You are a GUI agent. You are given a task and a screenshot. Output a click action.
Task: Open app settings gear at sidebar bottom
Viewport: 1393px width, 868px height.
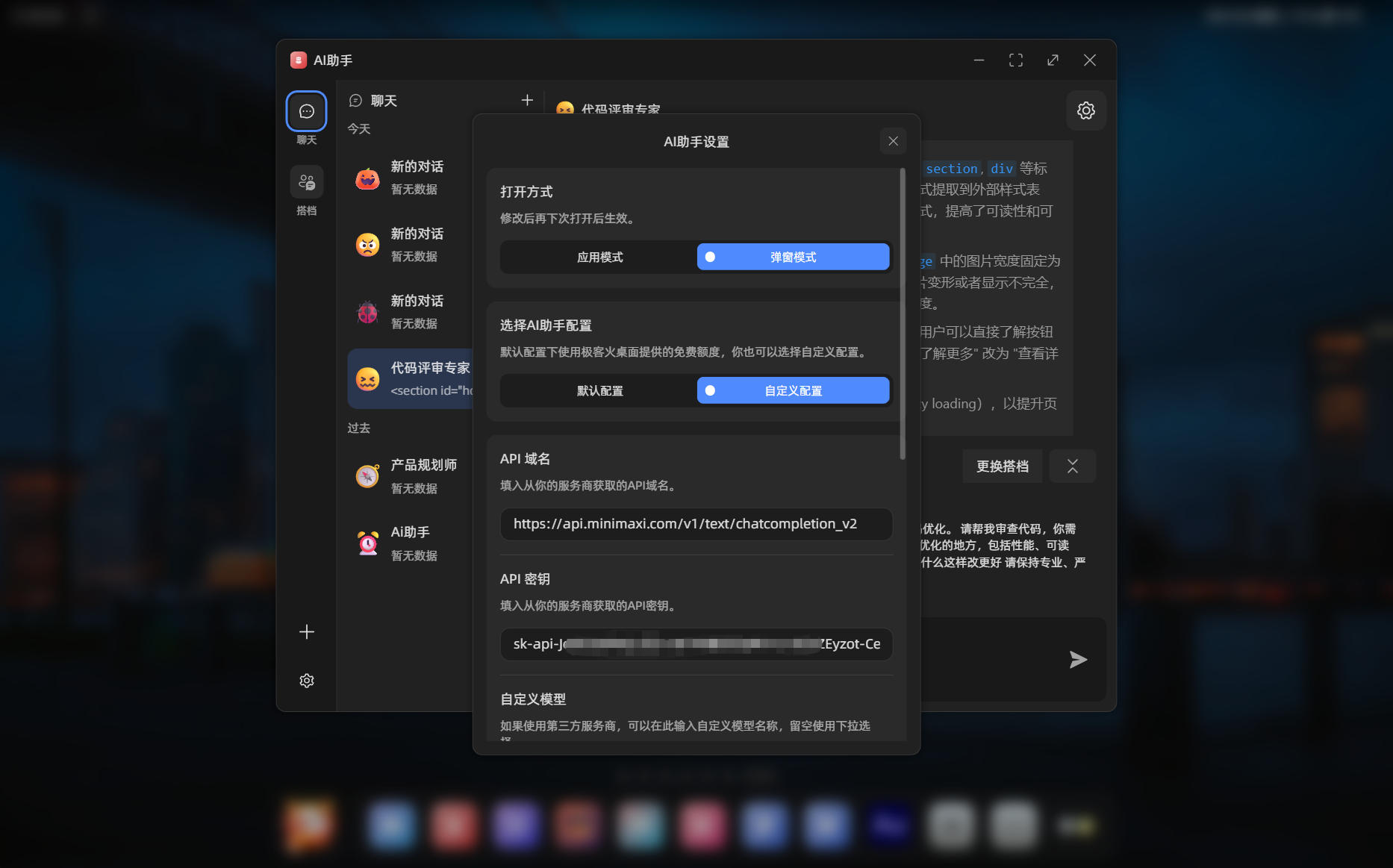coord(306,680)
